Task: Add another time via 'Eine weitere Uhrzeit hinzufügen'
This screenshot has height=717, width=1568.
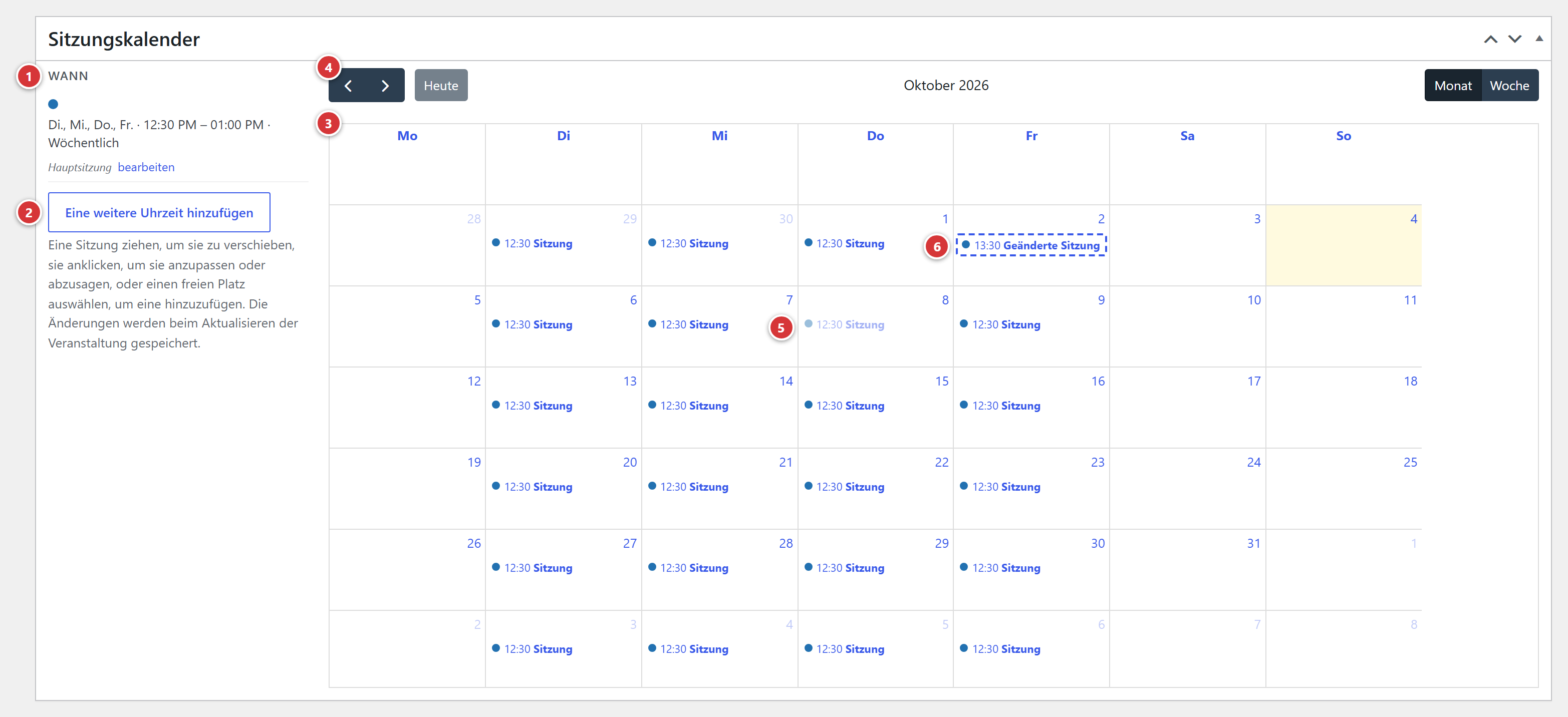Action: [x=159, y=213]
